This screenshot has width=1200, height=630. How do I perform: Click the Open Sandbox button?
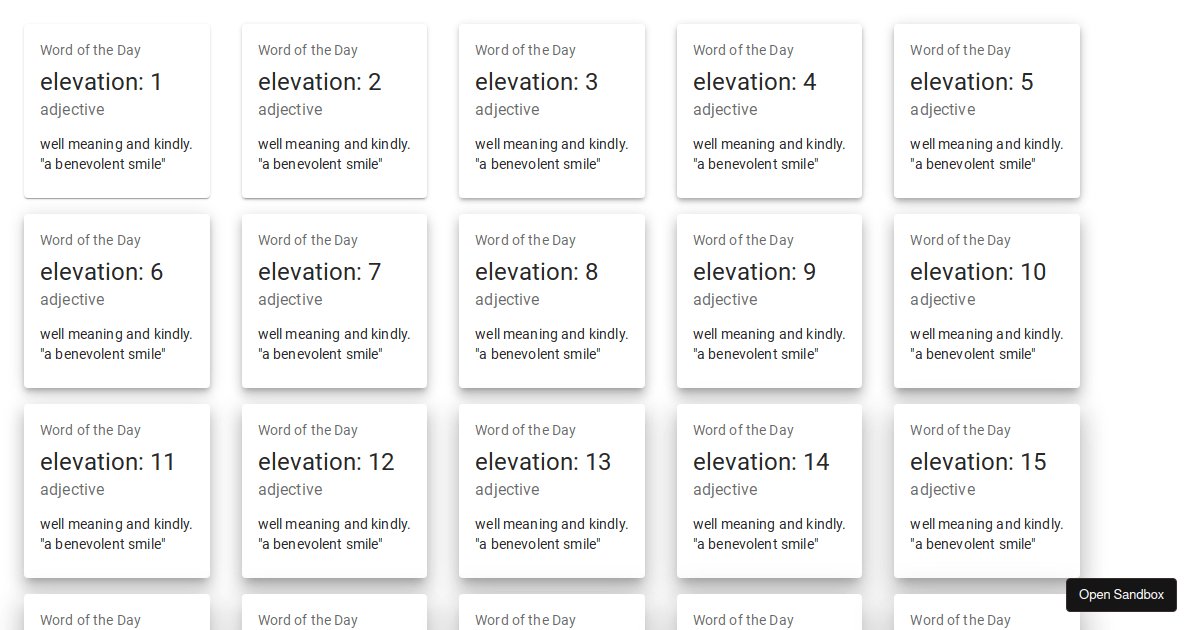[1121, 595]
